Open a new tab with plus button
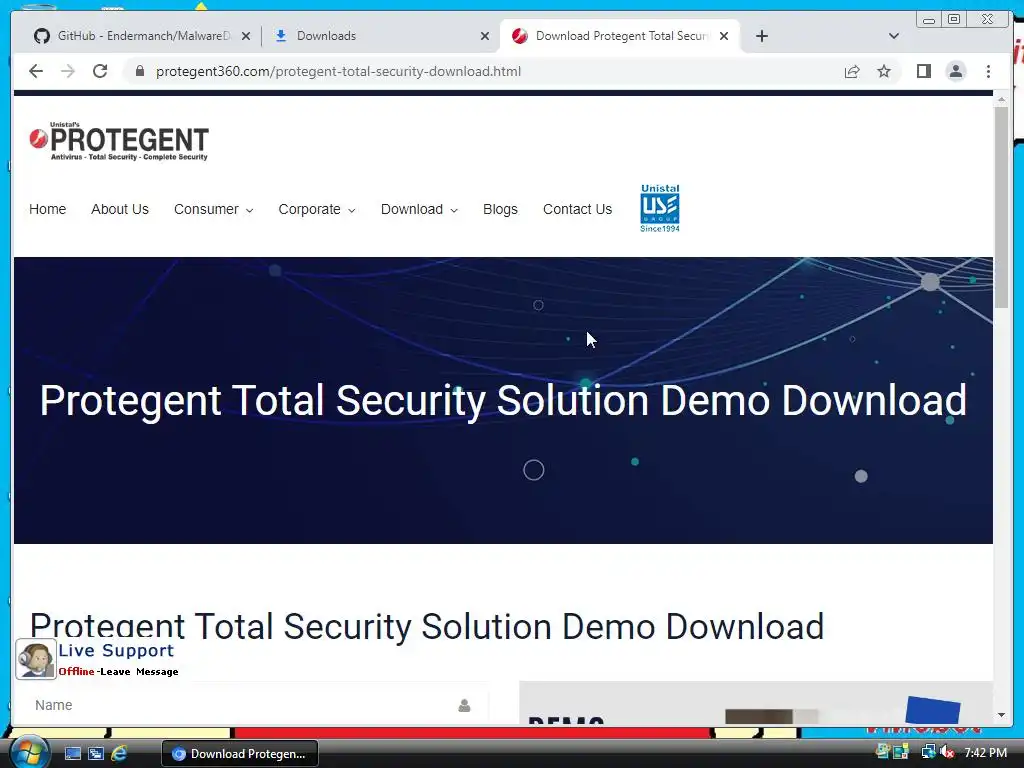This screenshot has height=768, width=1024. 761,36
